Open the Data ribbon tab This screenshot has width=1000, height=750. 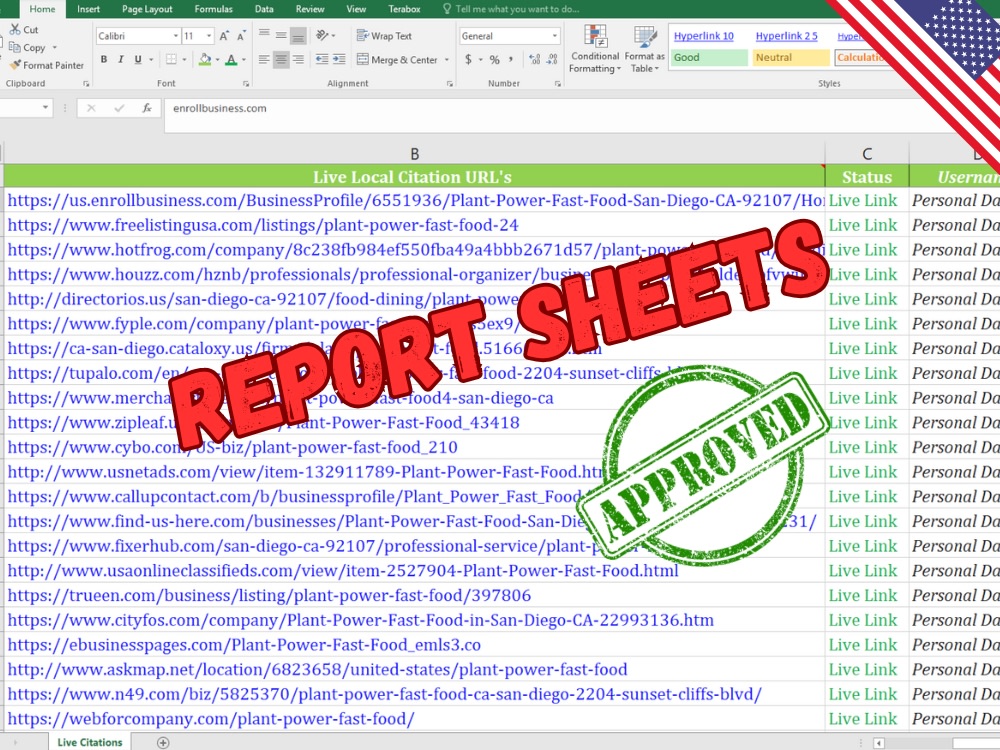(x=264, y=9)
